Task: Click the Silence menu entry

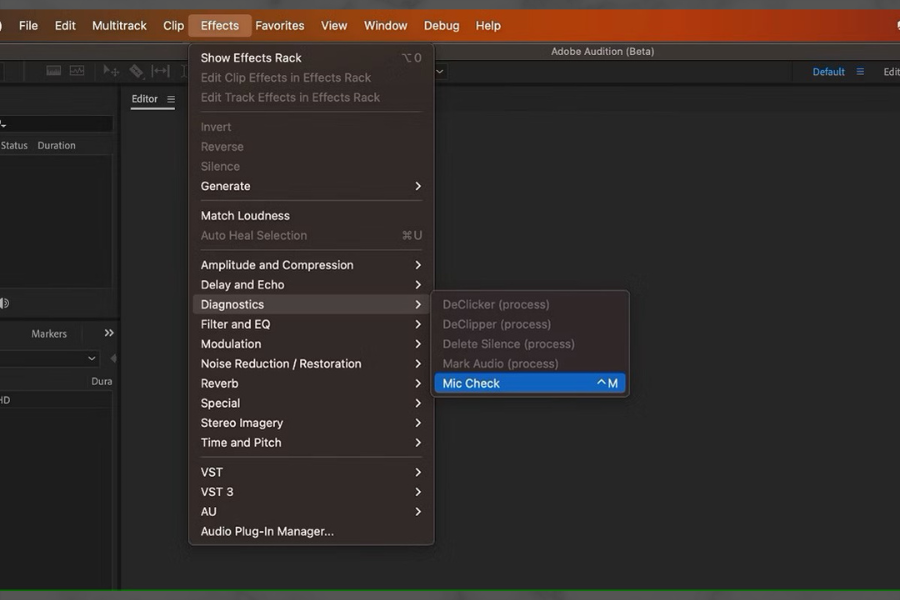Action: (x=311, y=167)
